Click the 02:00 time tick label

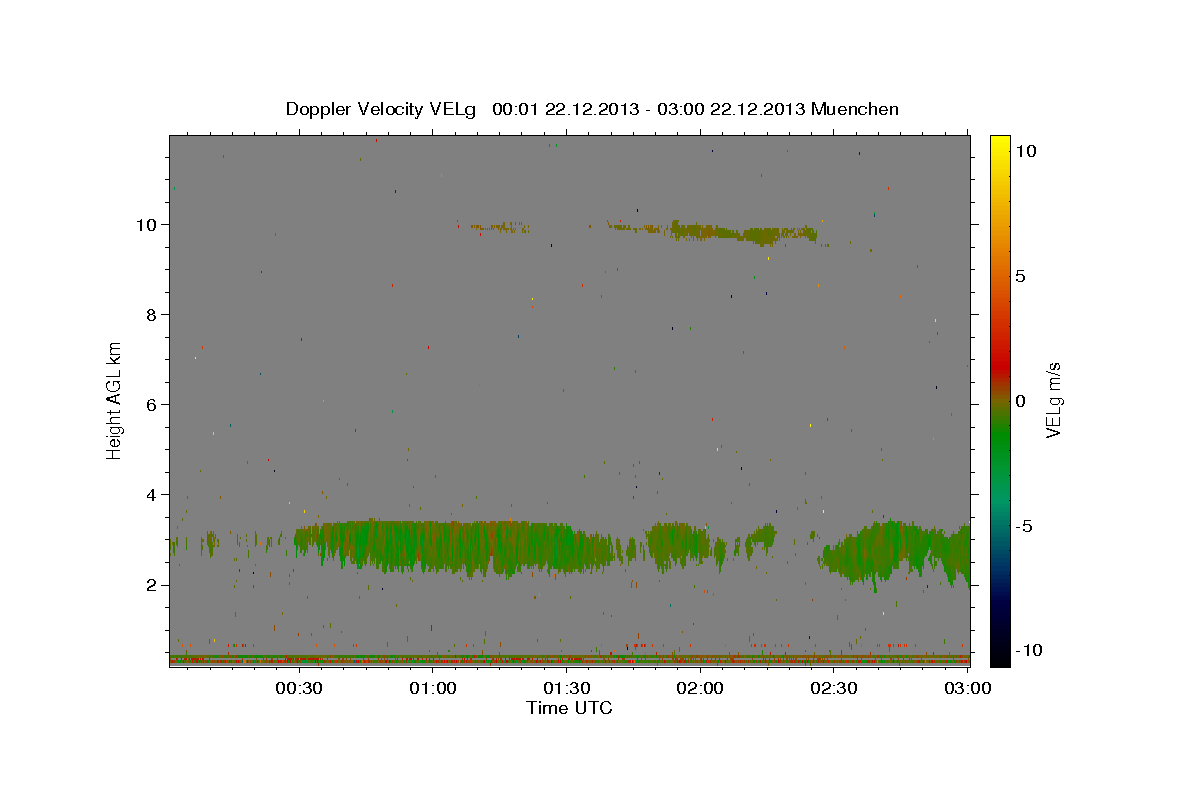click(700, 688)
